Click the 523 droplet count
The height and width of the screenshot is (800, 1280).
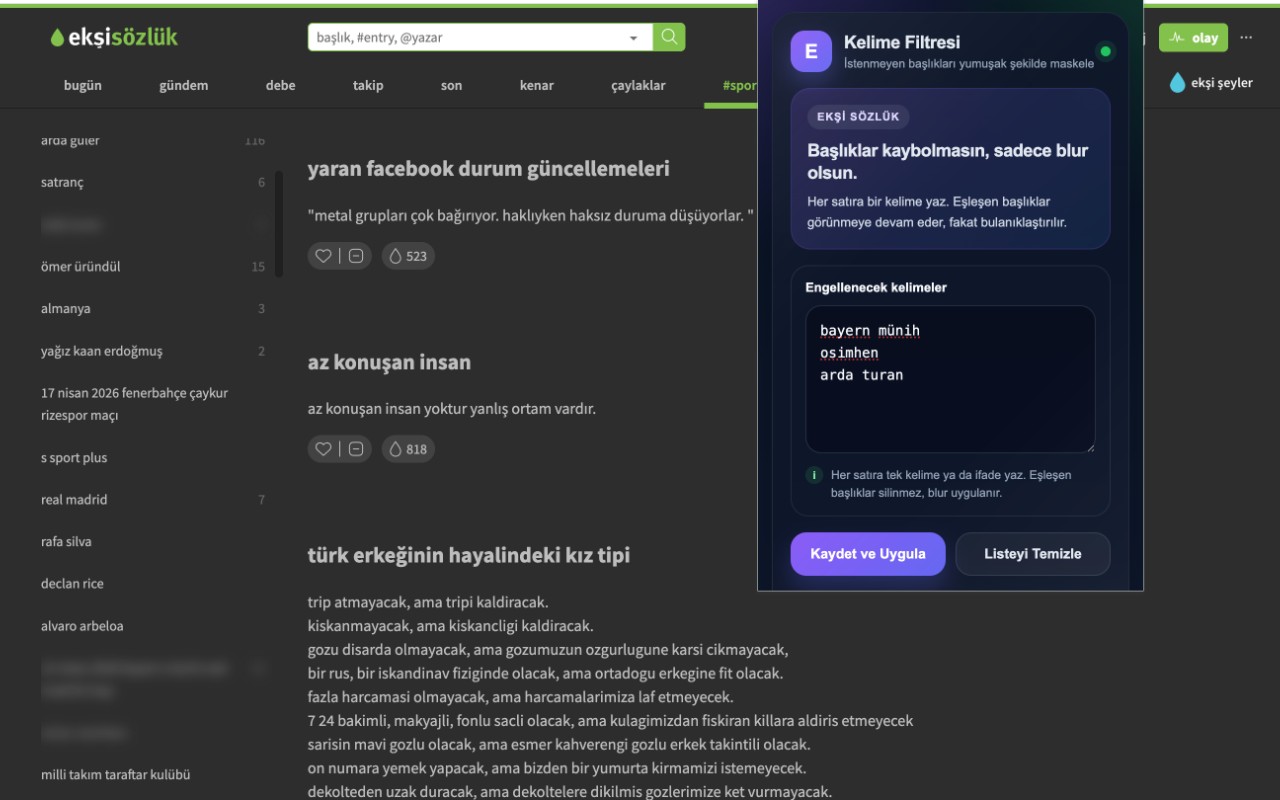pyautogui.click(x=408, y=256)
